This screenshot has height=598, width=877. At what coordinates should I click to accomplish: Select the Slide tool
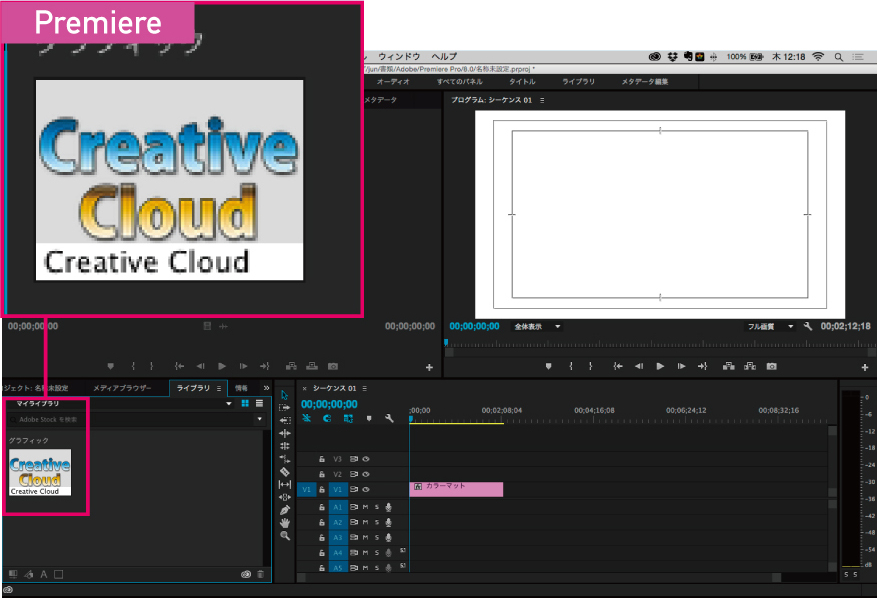(285, 497)
